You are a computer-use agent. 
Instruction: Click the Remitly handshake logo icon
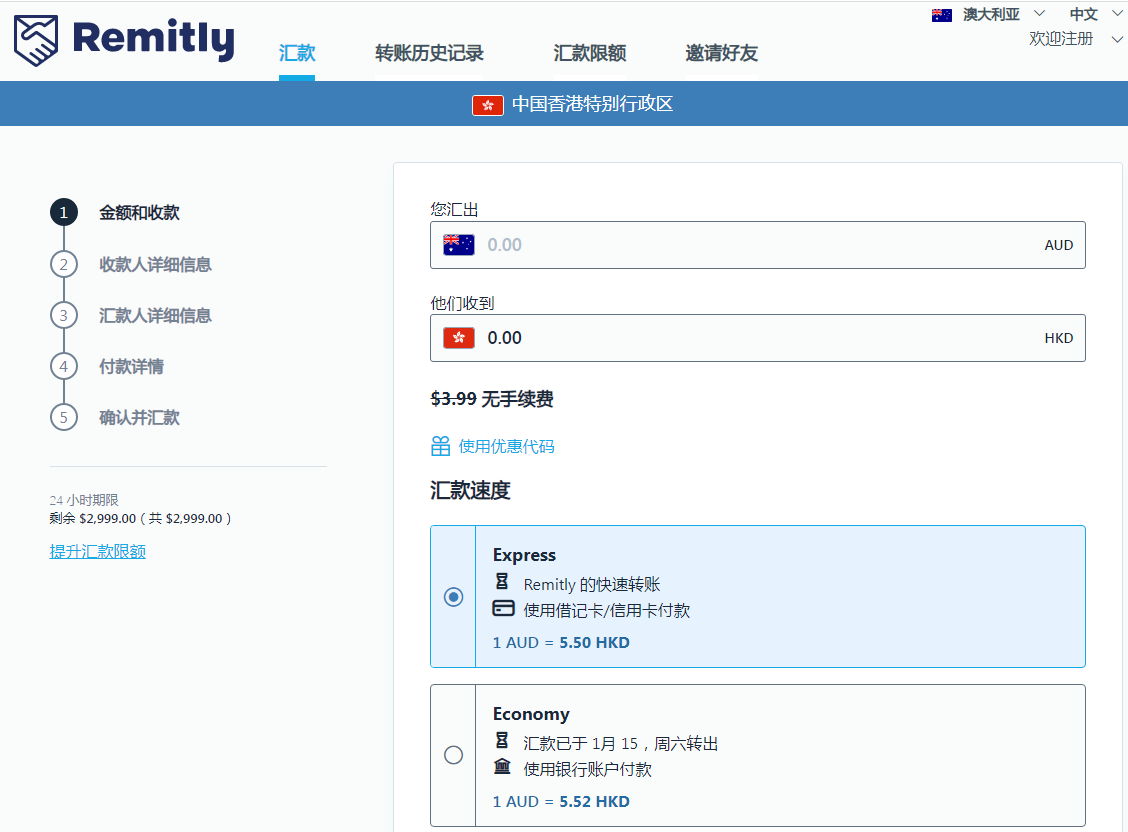(34, 38)
